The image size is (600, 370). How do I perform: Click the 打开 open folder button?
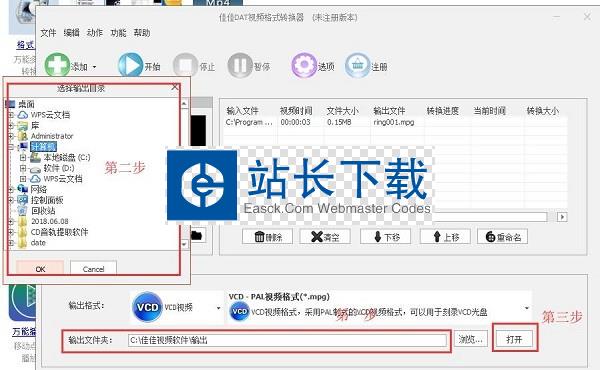(x=514, y=339)
